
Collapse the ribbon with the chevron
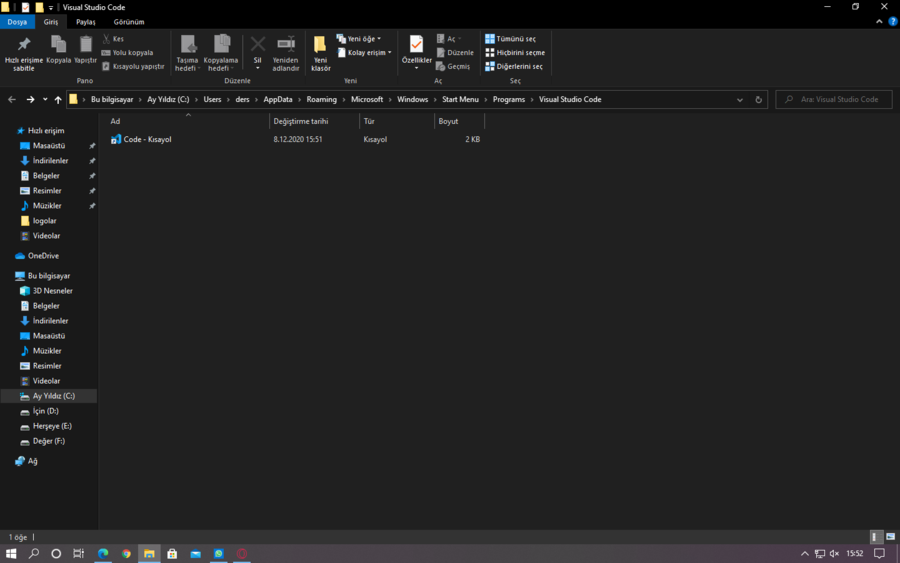click(879, 21)
